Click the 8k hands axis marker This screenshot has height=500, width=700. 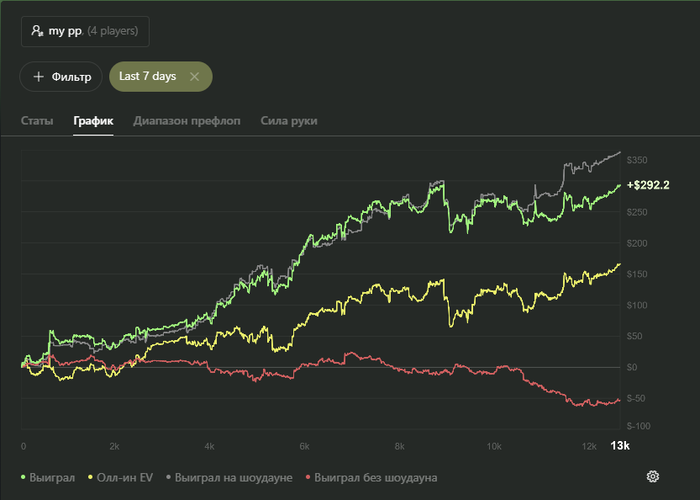point(398,445)
